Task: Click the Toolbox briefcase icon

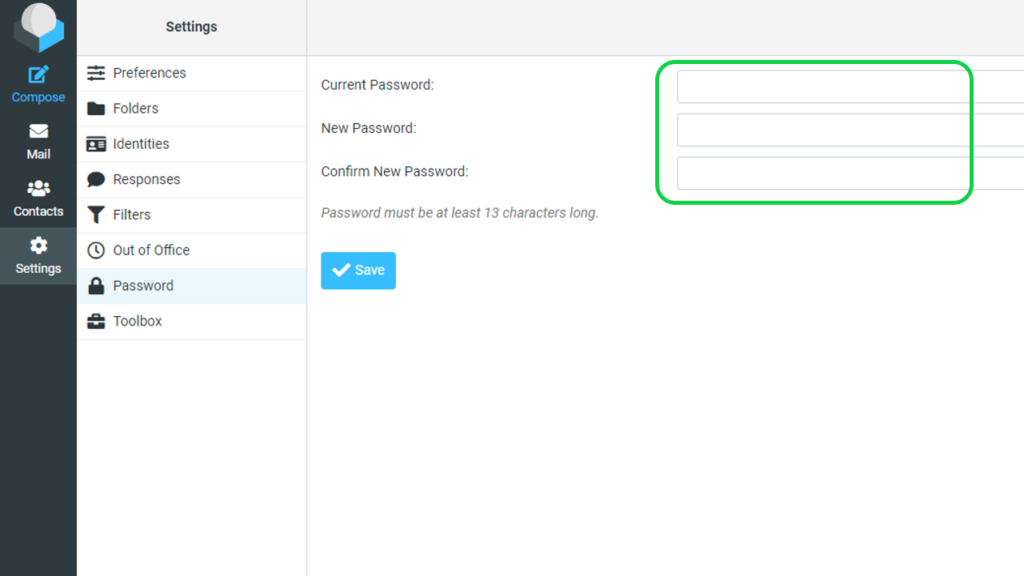Action: (x=96, y=321)
